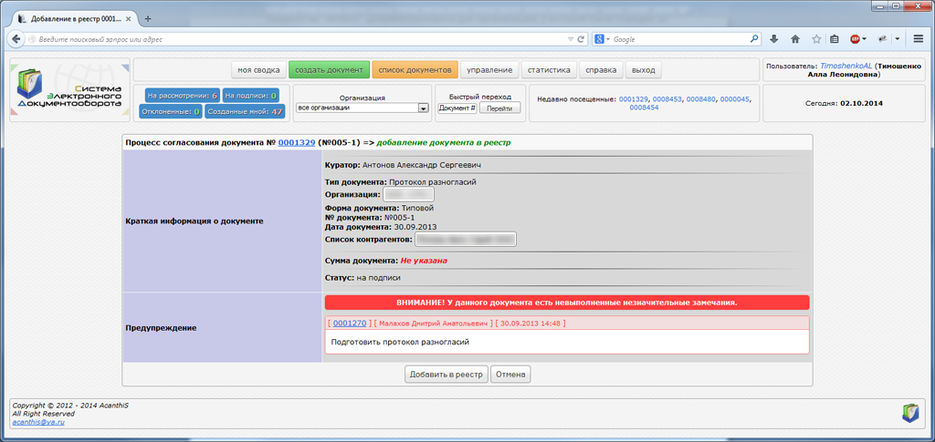Click today's date '02.10.2014'
The height and width of the screenshot is (442, 935).
(x=862, y=103)
